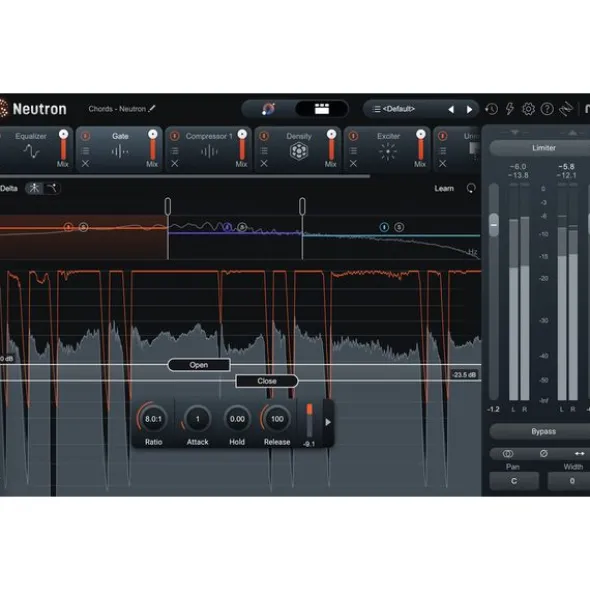Click the Close threshold handle
This screenshot has height=591, width=590.
(x=267, y=381)
